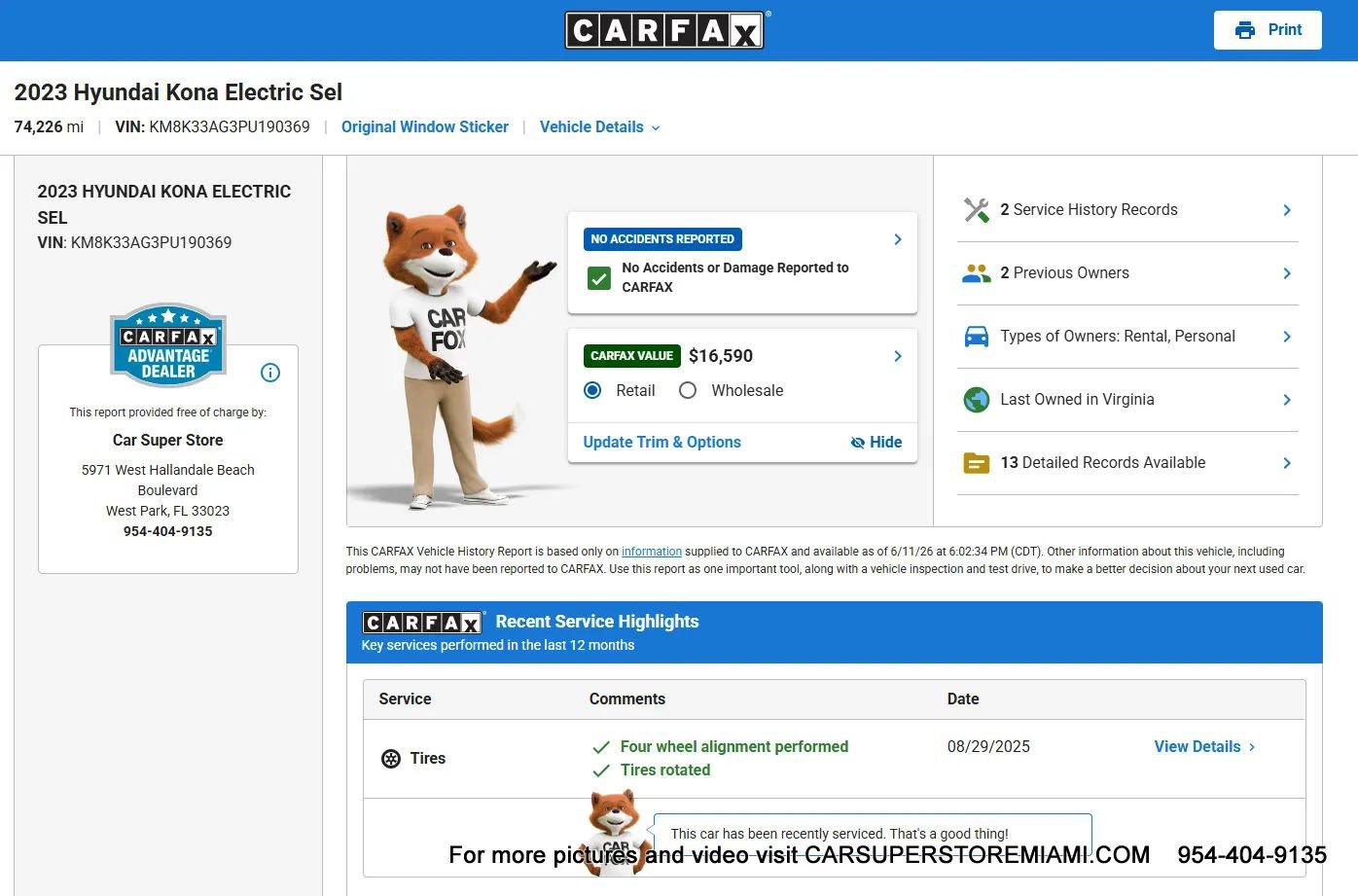The image size is (1358, 896).
Task: Open View Details for Tires service
Action: point(1205,747)
